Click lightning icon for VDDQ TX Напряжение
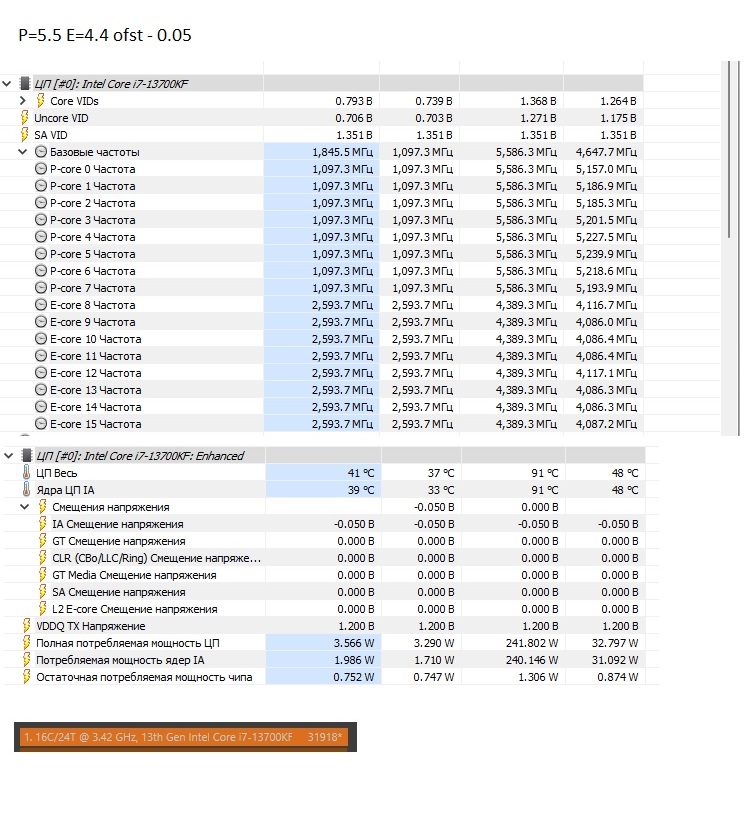 pos(26,626)
